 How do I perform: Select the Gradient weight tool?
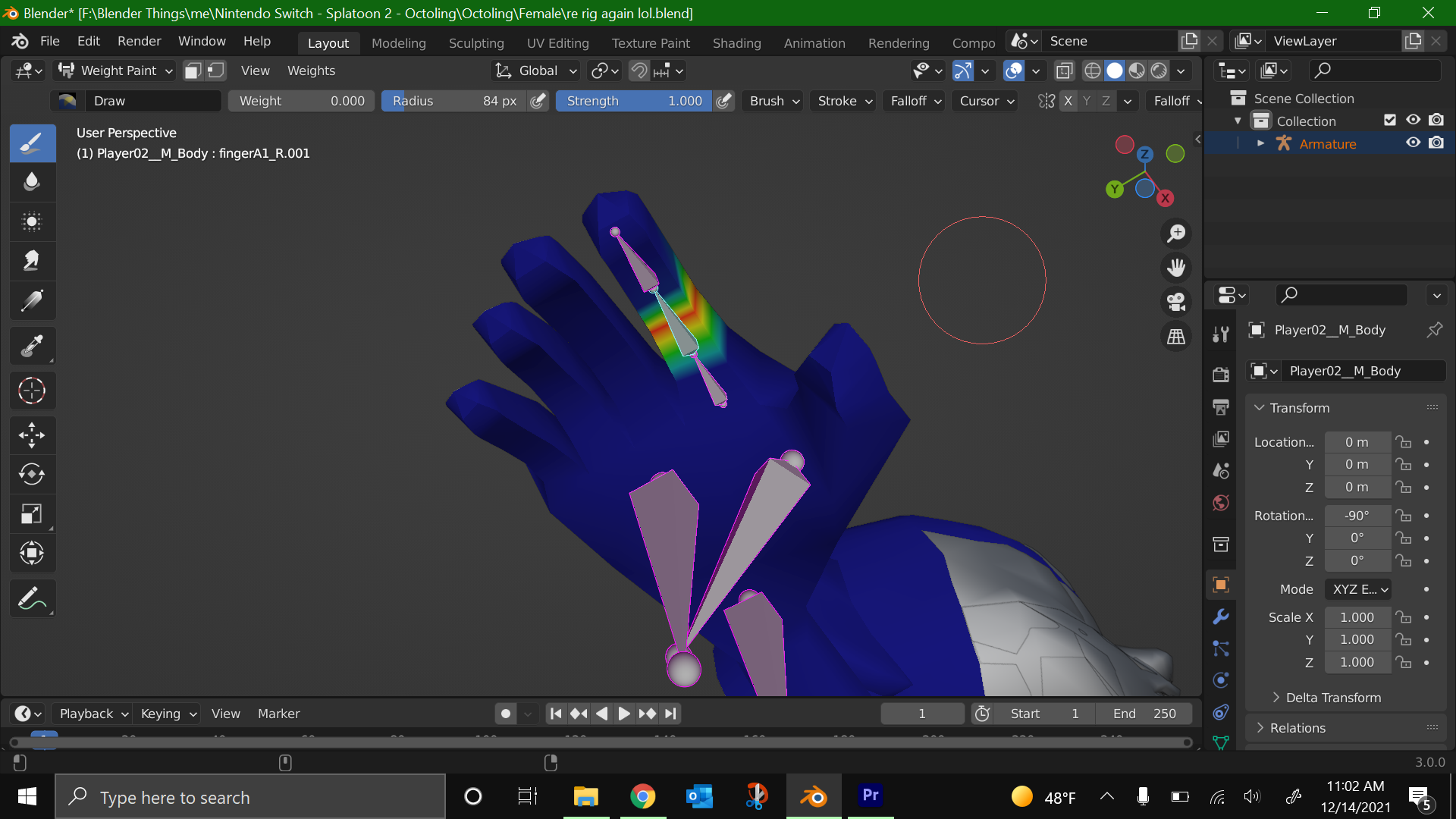(x=32, y=300)
